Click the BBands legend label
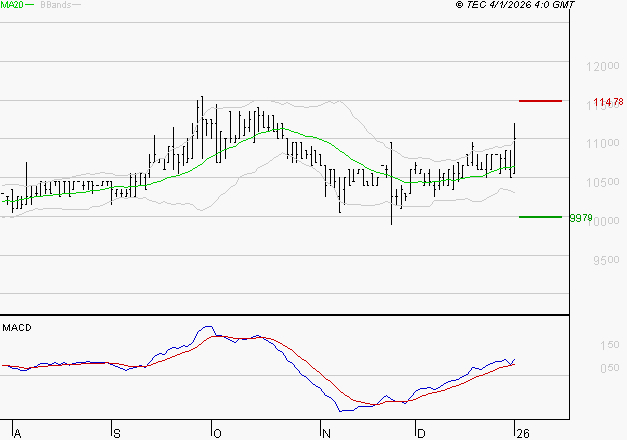This screenshot has width=627, height=440. 56,5
